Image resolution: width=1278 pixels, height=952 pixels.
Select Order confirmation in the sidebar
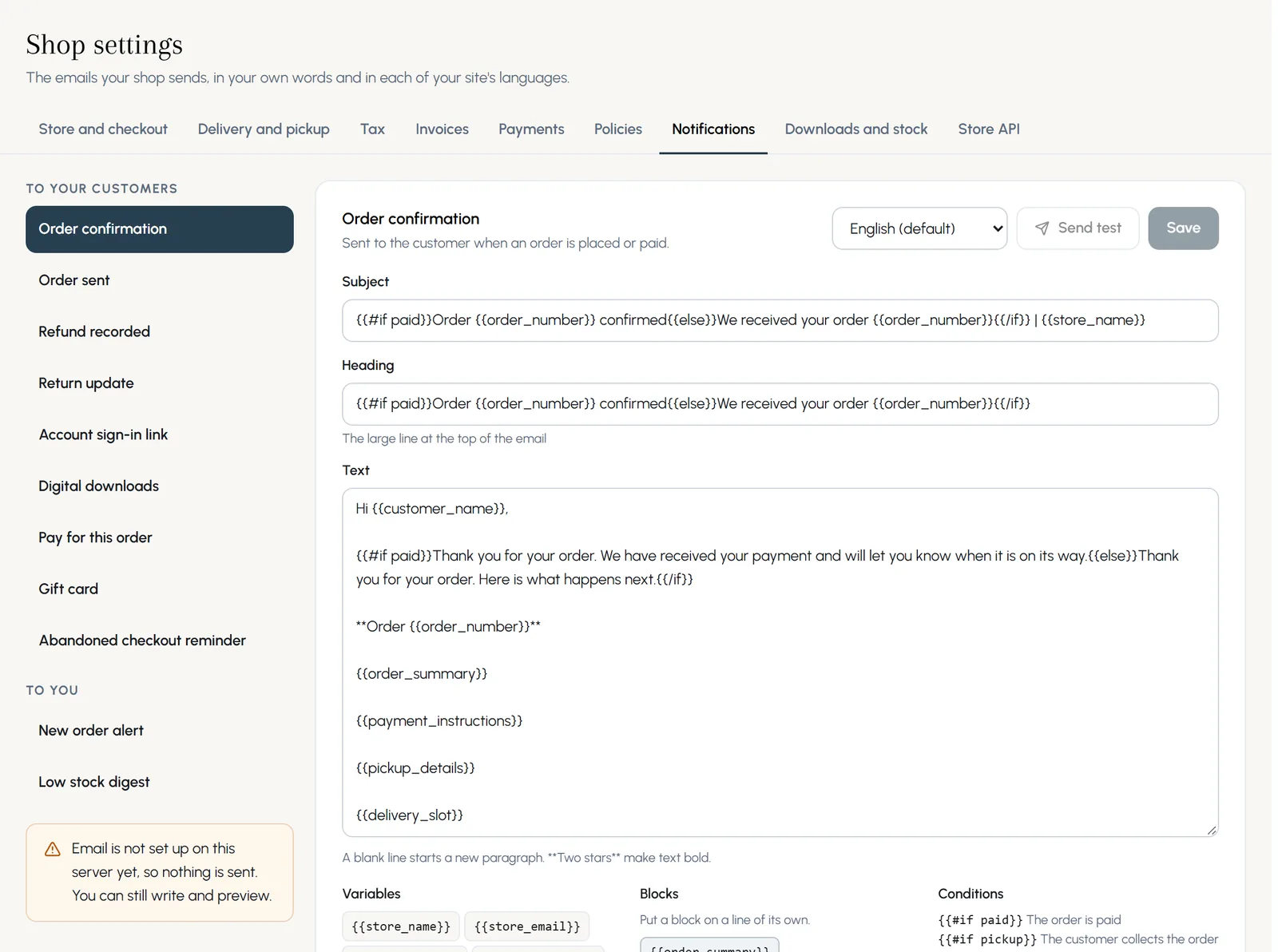pyautogui.click(x=160, y=229)
